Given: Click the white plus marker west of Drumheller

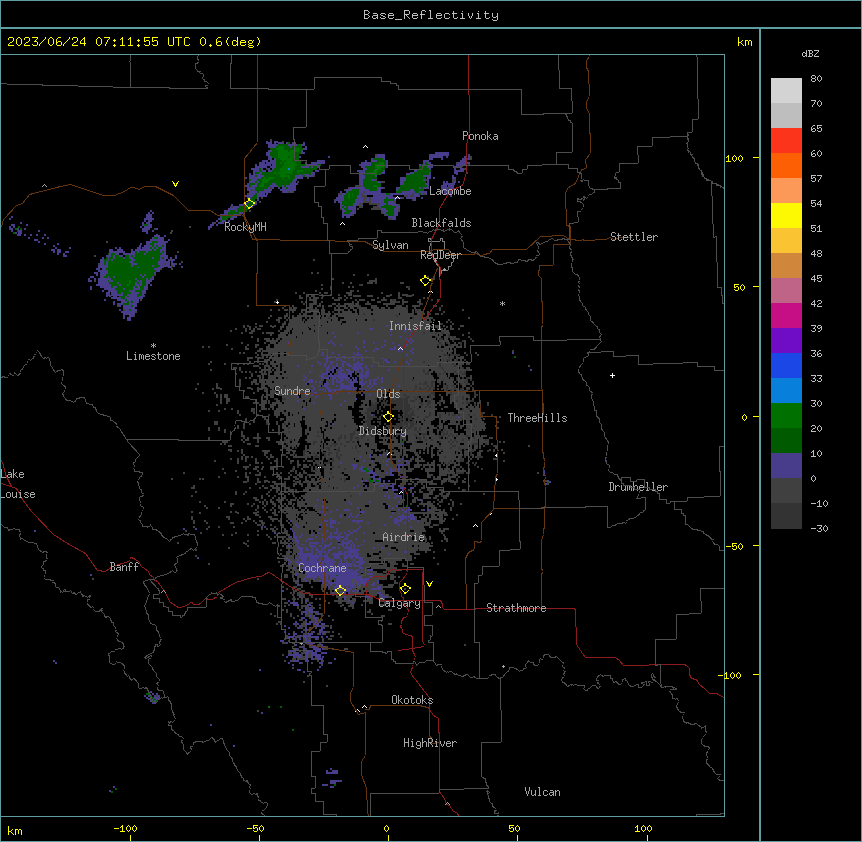Looking at the screenshot, I should 612,375.
